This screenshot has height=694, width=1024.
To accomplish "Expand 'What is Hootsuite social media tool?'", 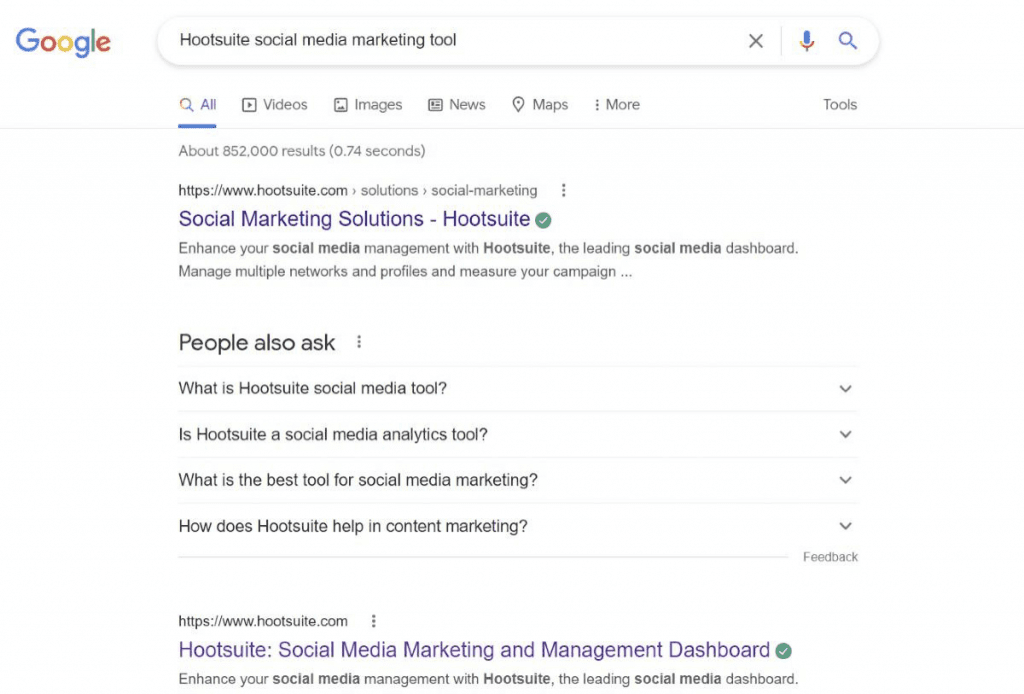I will (x=517, y=388).
